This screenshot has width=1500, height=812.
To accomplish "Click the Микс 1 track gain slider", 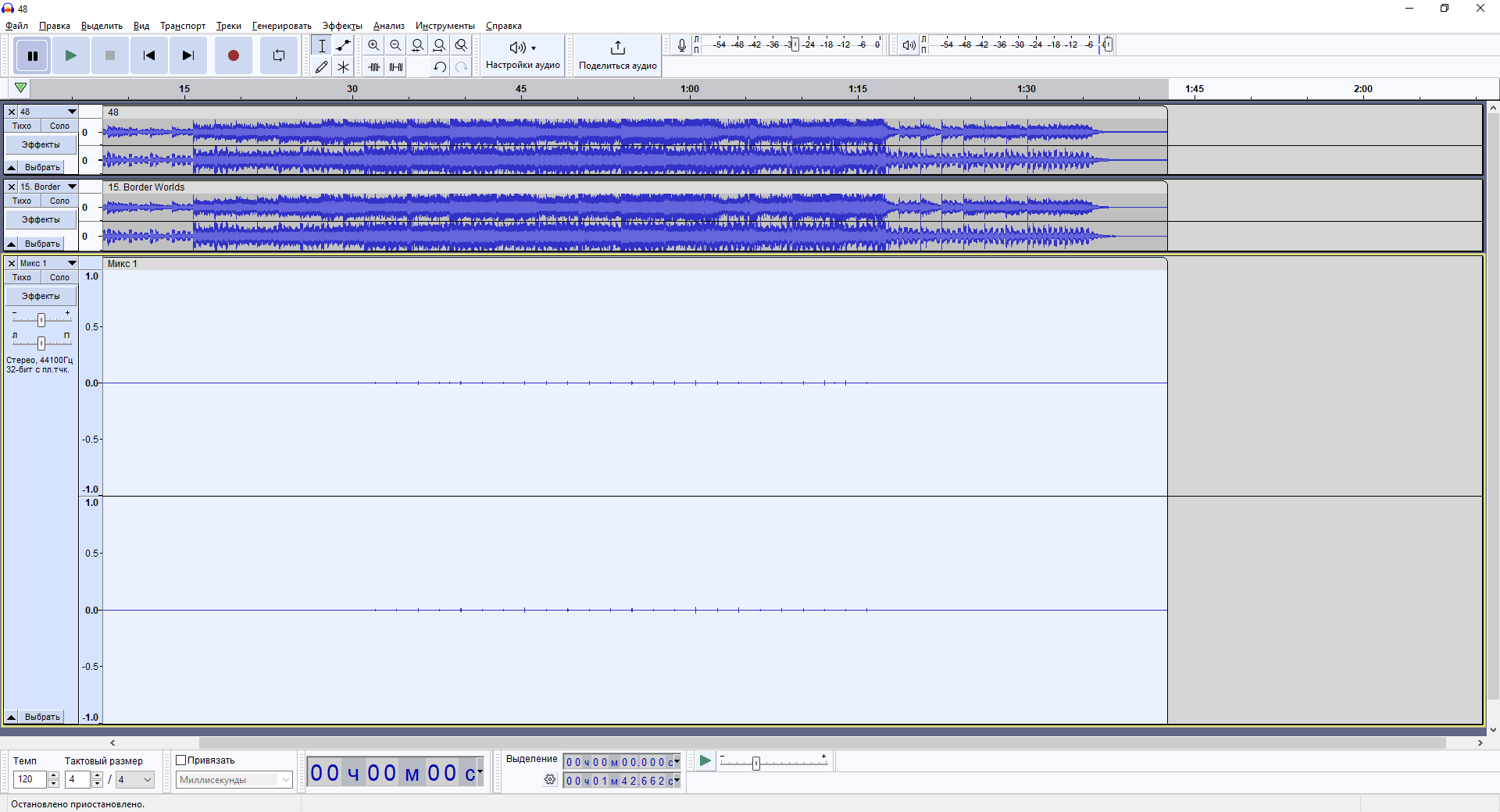I will pos(41,319).
